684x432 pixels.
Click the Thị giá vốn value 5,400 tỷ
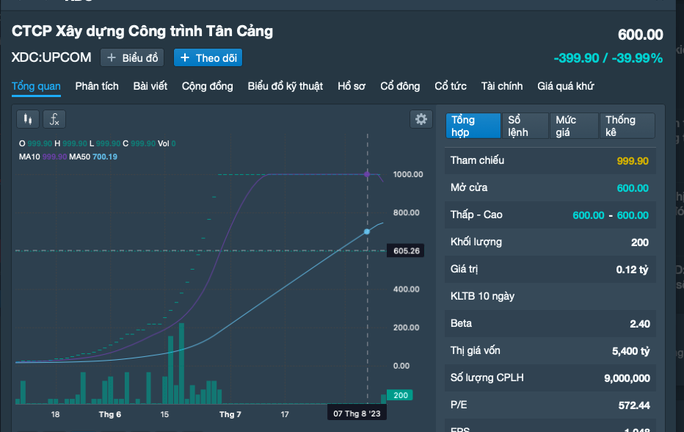[x=631, y=351]
